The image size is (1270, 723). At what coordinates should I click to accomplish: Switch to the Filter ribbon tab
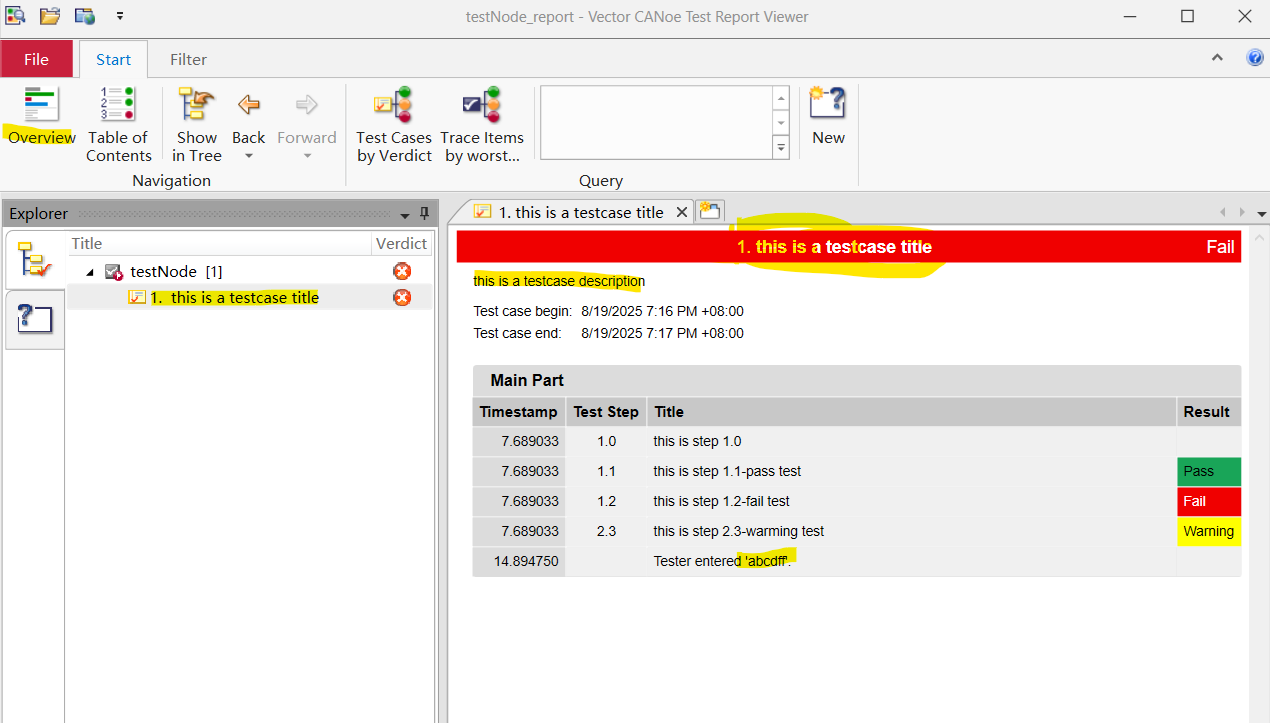188,59
